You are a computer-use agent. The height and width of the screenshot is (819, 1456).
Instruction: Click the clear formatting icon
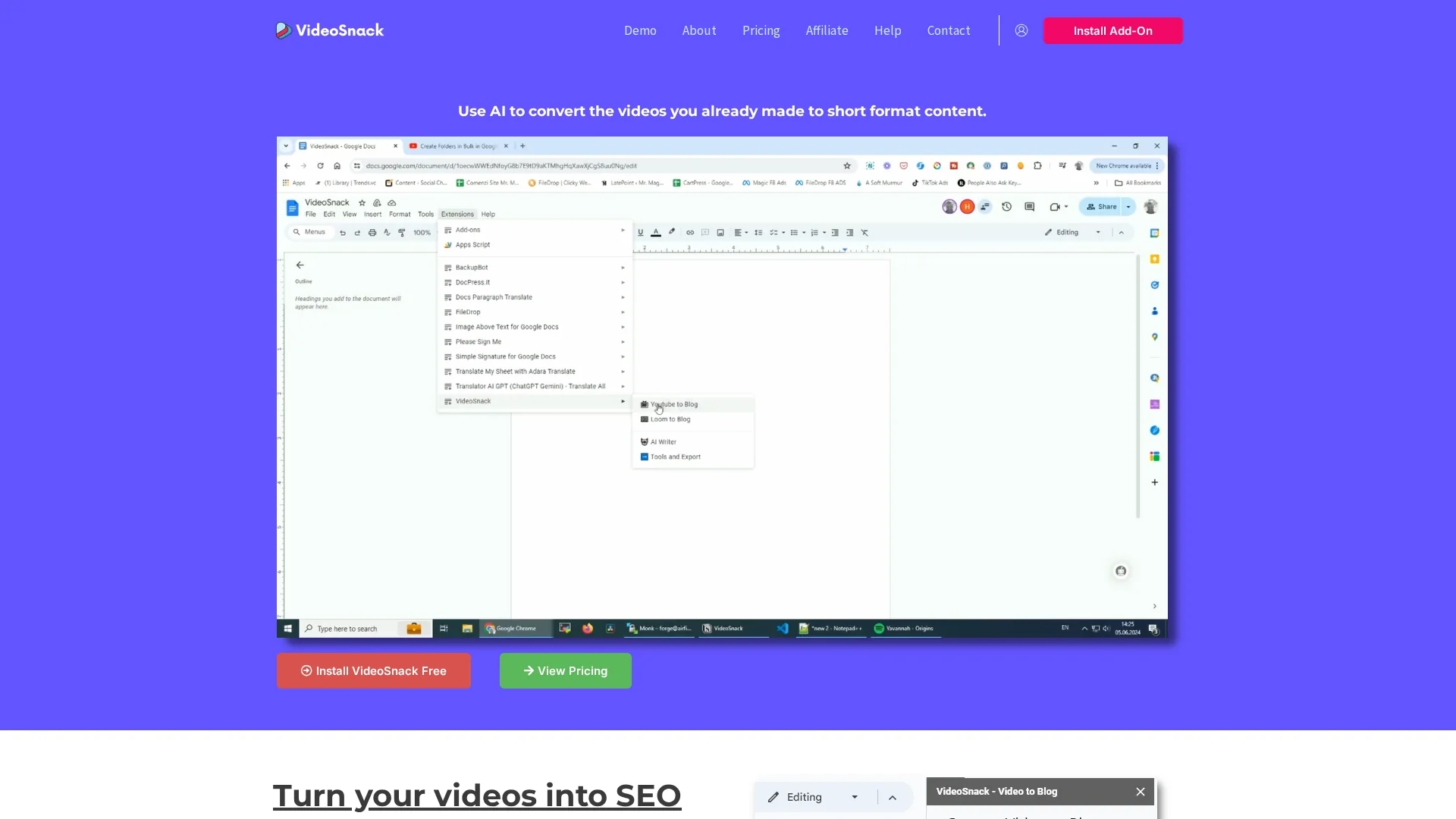click(x=864, y=233)
